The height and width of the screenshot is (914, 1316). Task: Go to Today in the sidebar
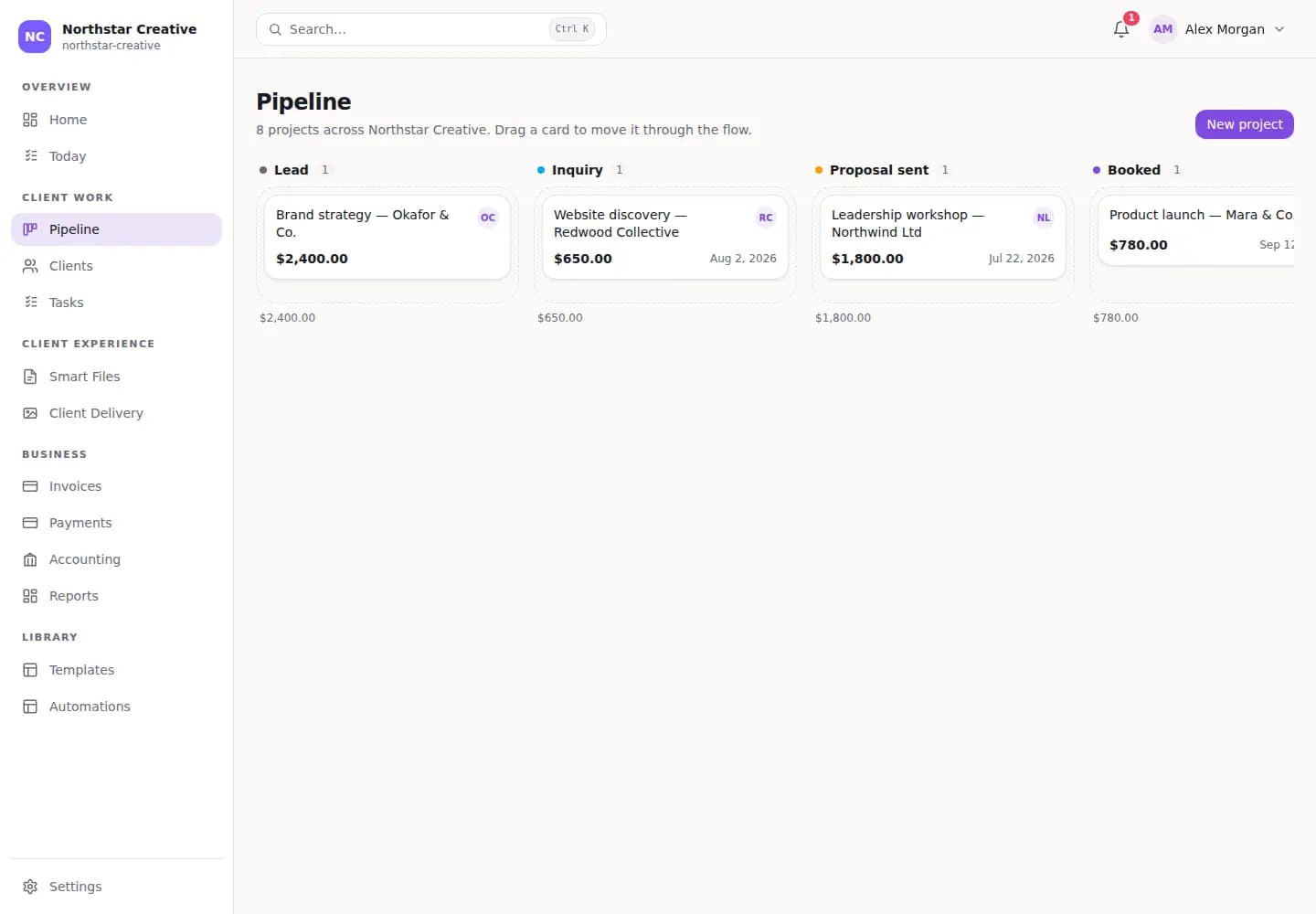click(116, 156)
